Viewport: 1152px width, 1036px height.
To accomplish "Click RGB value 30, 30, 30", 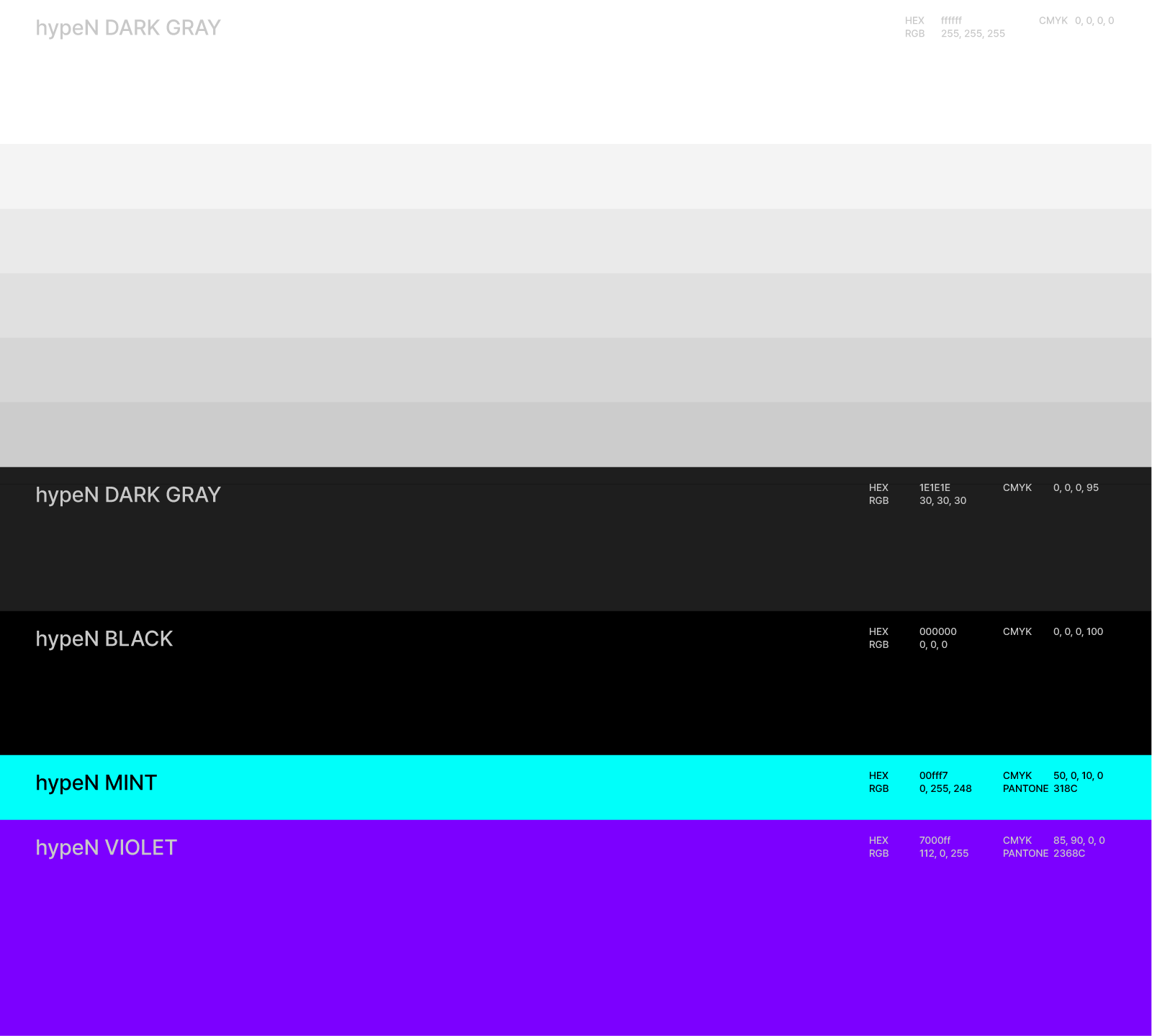I will pyautogui.click(x=942, y=501).
